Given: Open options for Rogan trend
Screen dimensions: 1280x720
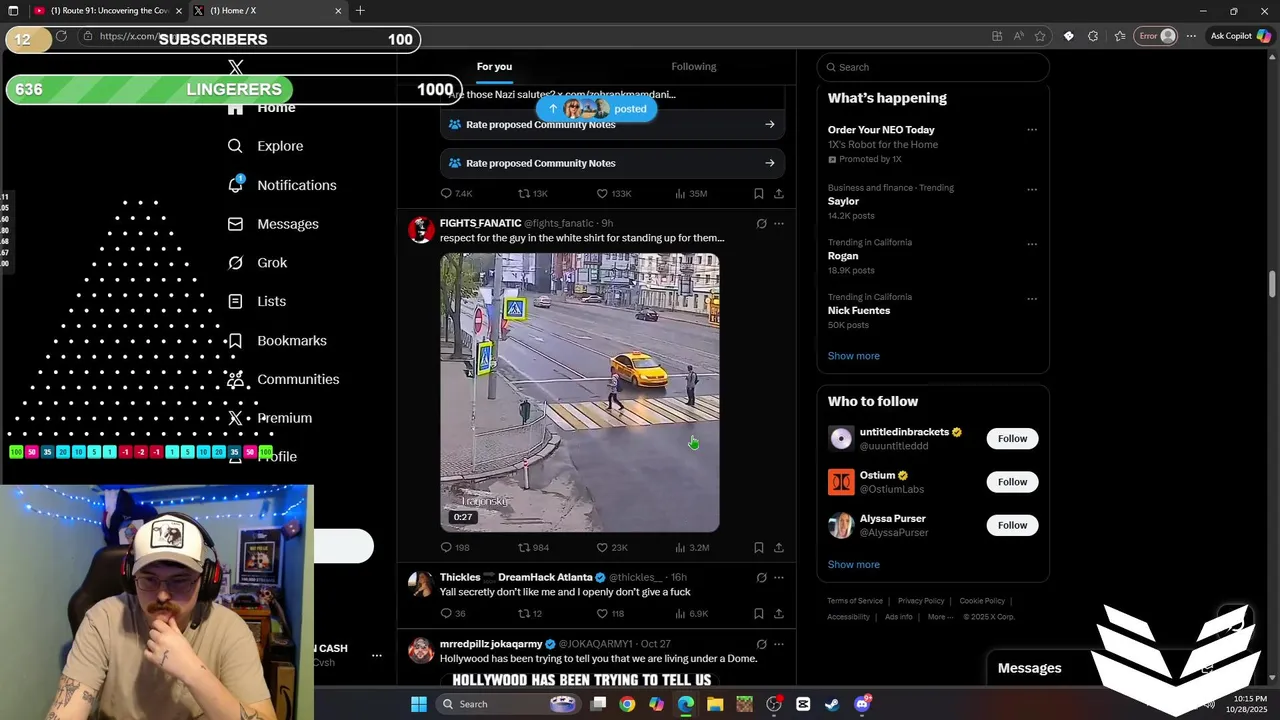Looking at the screenshot, I should [x=1032, y=244].
